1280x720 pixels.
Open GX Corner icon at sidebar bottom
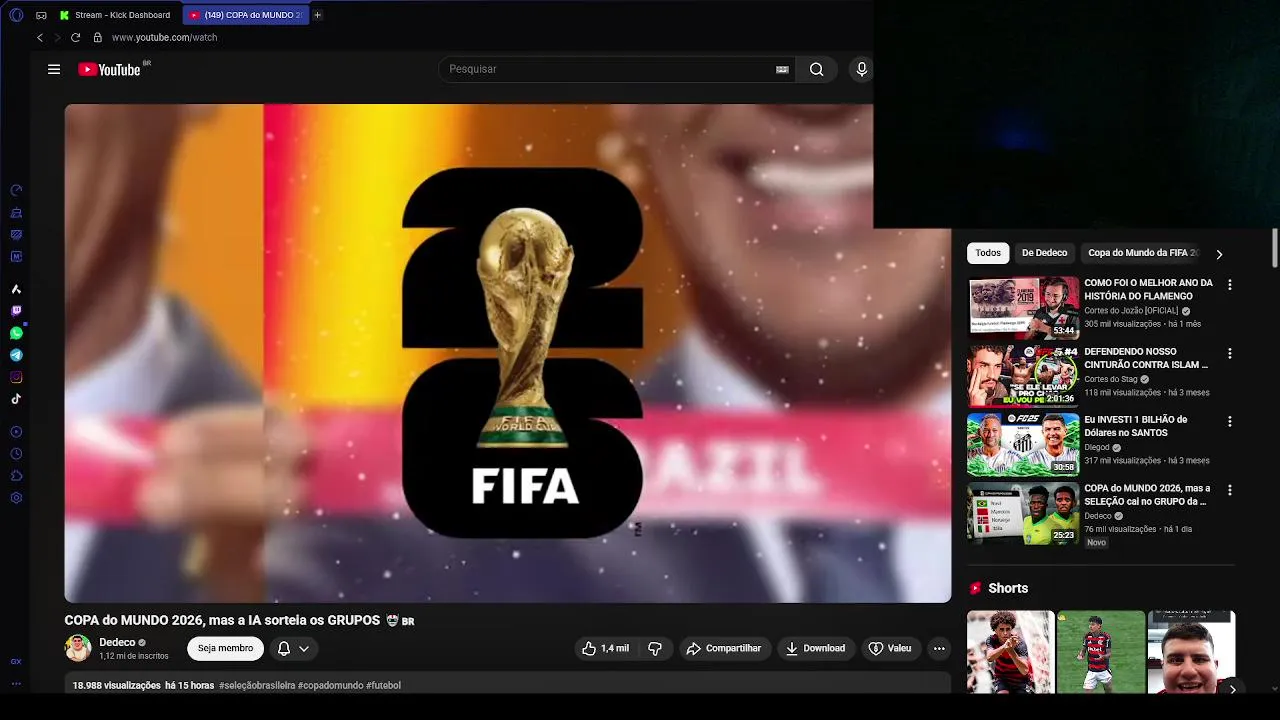coord(16,662)
